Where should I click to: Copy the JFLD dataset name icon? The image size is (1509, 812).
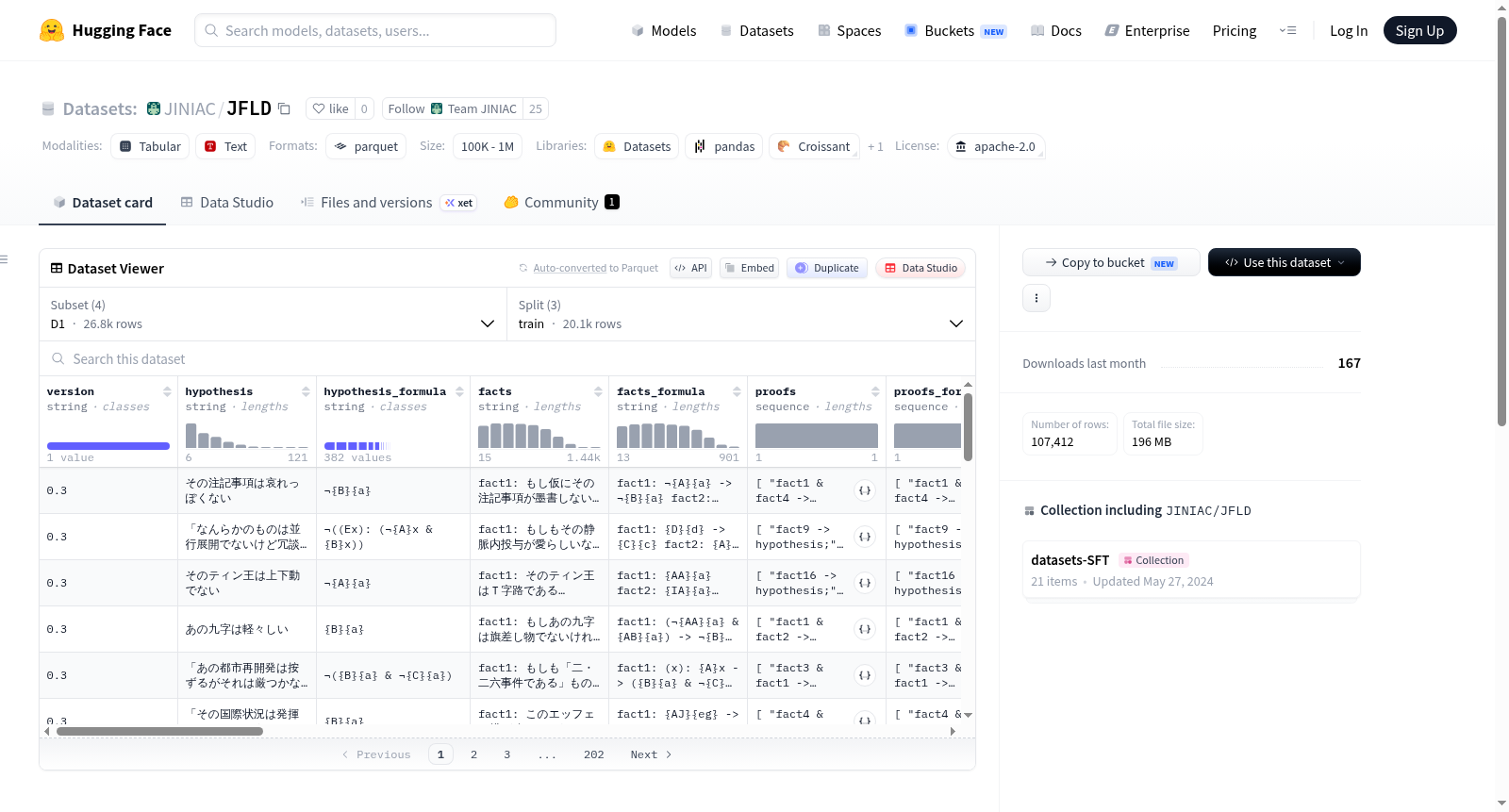point(284,108)
